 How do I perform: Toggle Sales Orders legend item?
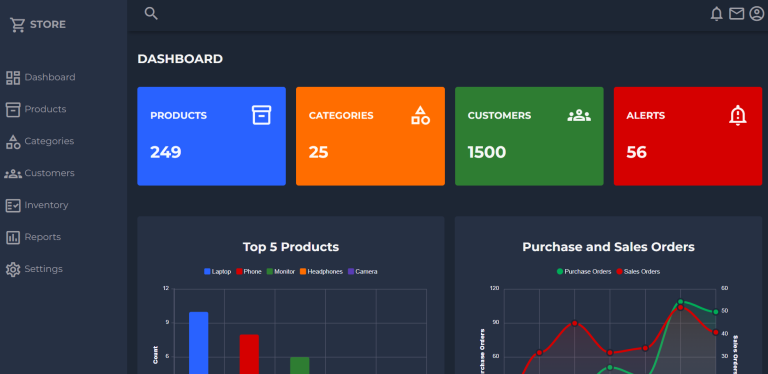638,272
